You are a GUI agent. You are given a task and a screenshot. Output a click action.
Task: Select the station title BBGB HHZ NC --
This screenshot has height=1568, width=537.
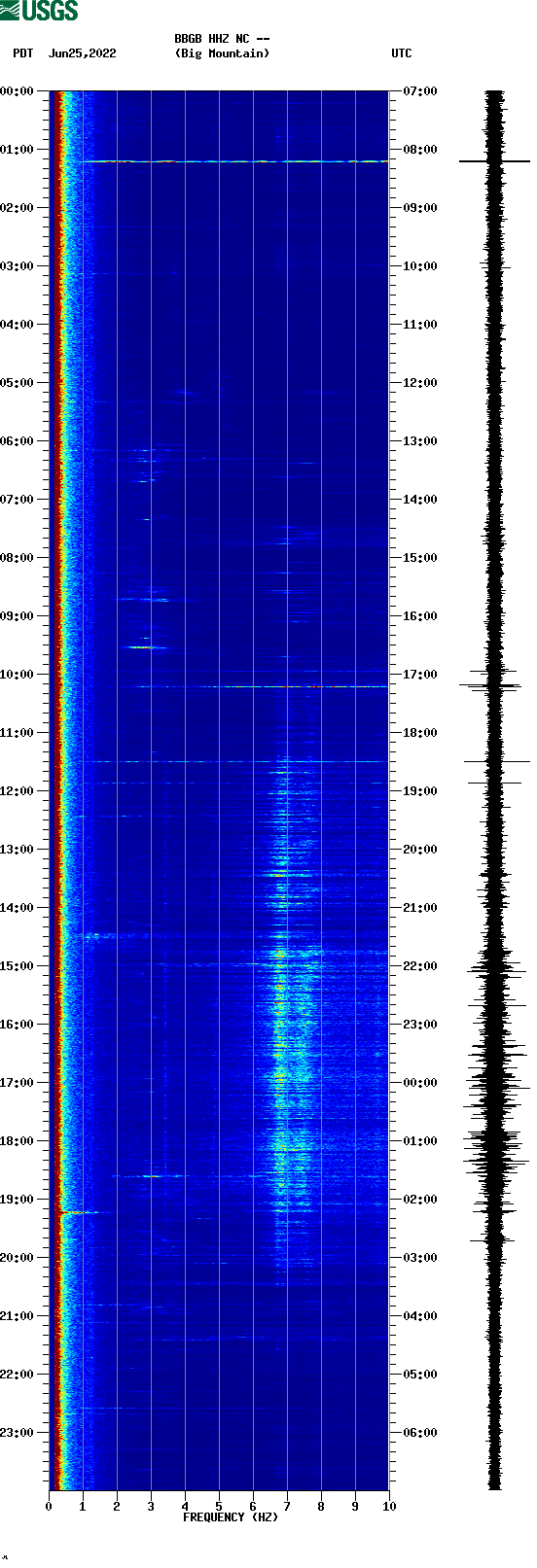(x=222, y=39)
